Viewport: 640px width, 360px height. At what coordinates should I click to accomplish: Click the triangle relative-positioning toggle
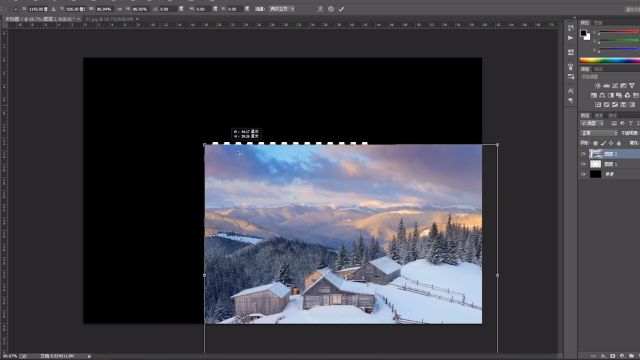pyautogui.click(x=53, y=9)
